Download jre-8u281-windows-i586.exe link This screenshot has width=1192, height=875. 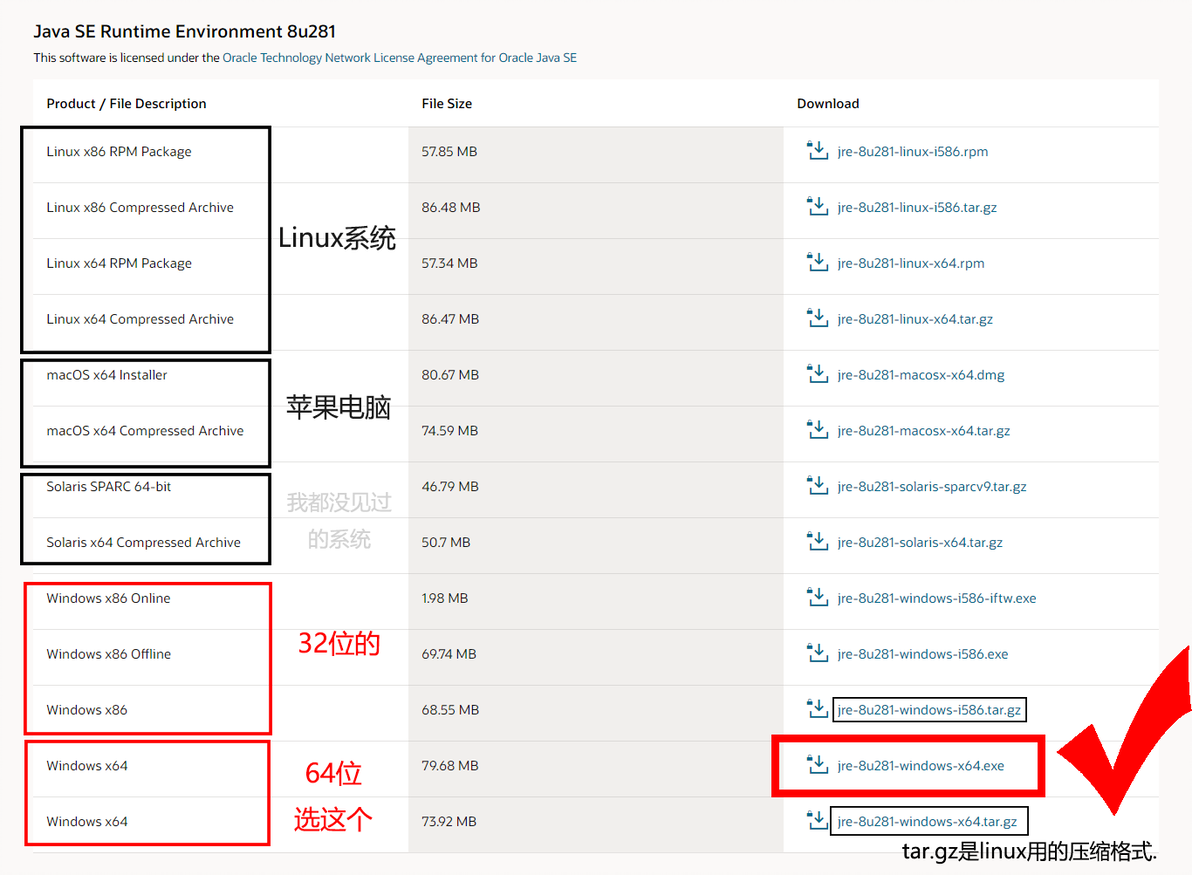coord(922,654)
